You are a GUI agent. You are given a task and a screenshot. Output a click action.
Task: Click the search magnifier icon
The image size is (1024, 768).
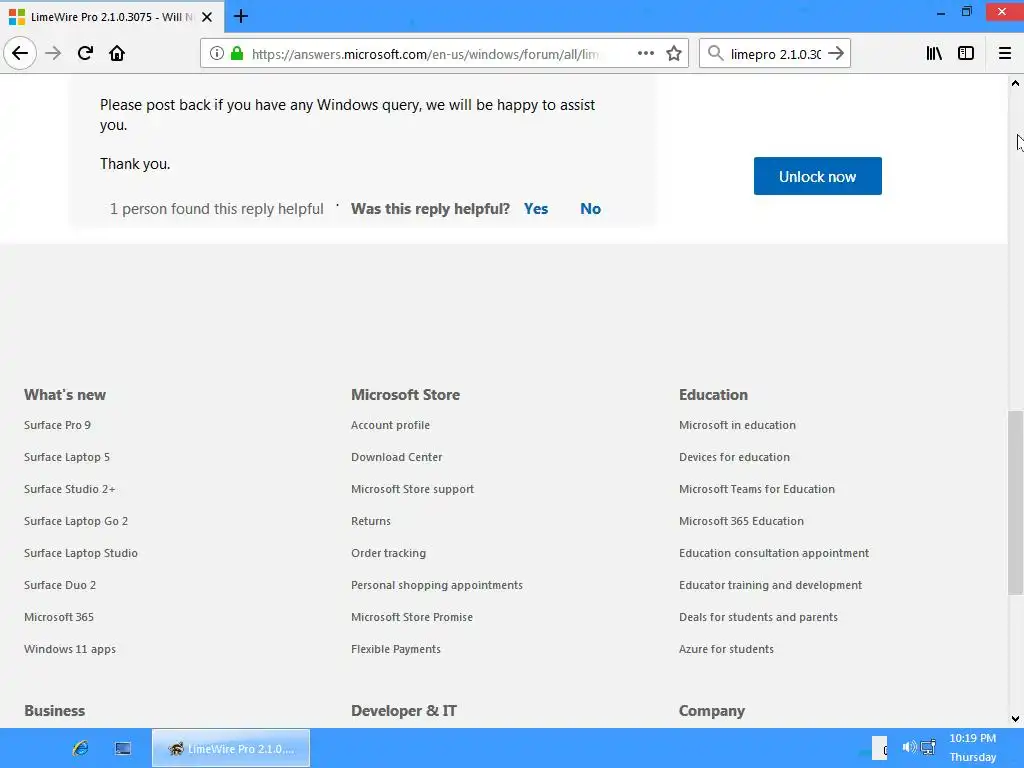pyautogui.click(x=716, y=53)
